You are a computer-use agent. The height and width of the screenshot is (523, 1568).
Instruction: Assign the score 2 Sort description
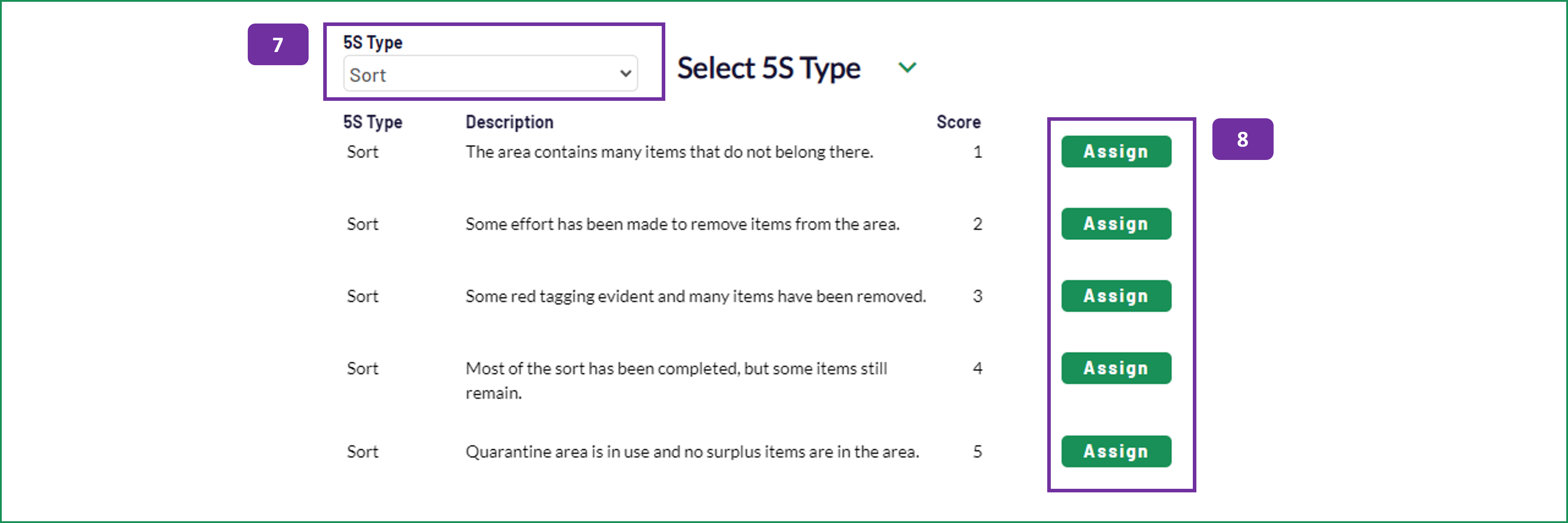(1116, 224)
